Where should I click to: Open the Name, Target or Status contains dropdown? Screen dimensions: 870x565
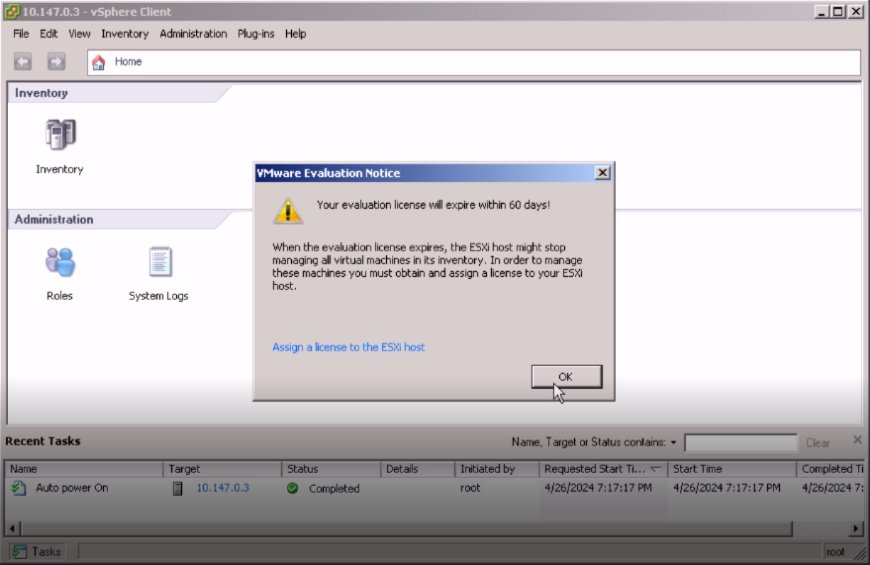pos(674,442)
